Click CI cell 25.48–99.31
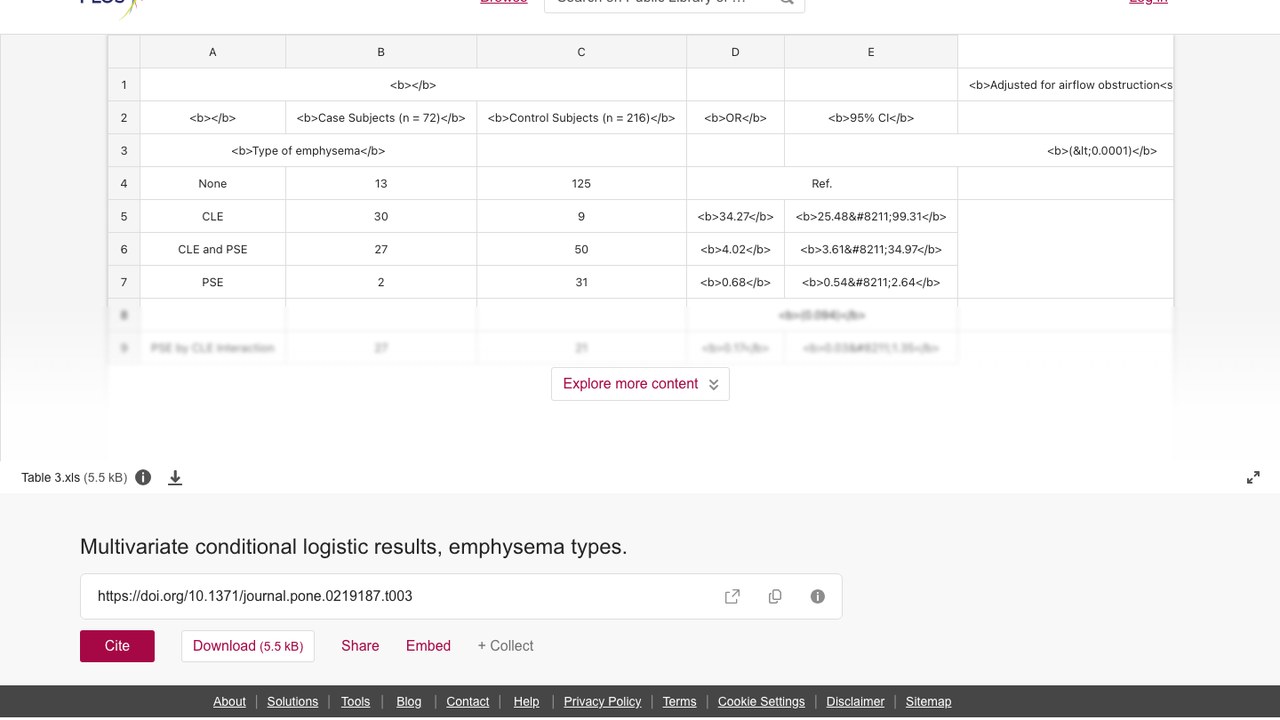This screenshot has width=1280, height=720. point(871,217)
